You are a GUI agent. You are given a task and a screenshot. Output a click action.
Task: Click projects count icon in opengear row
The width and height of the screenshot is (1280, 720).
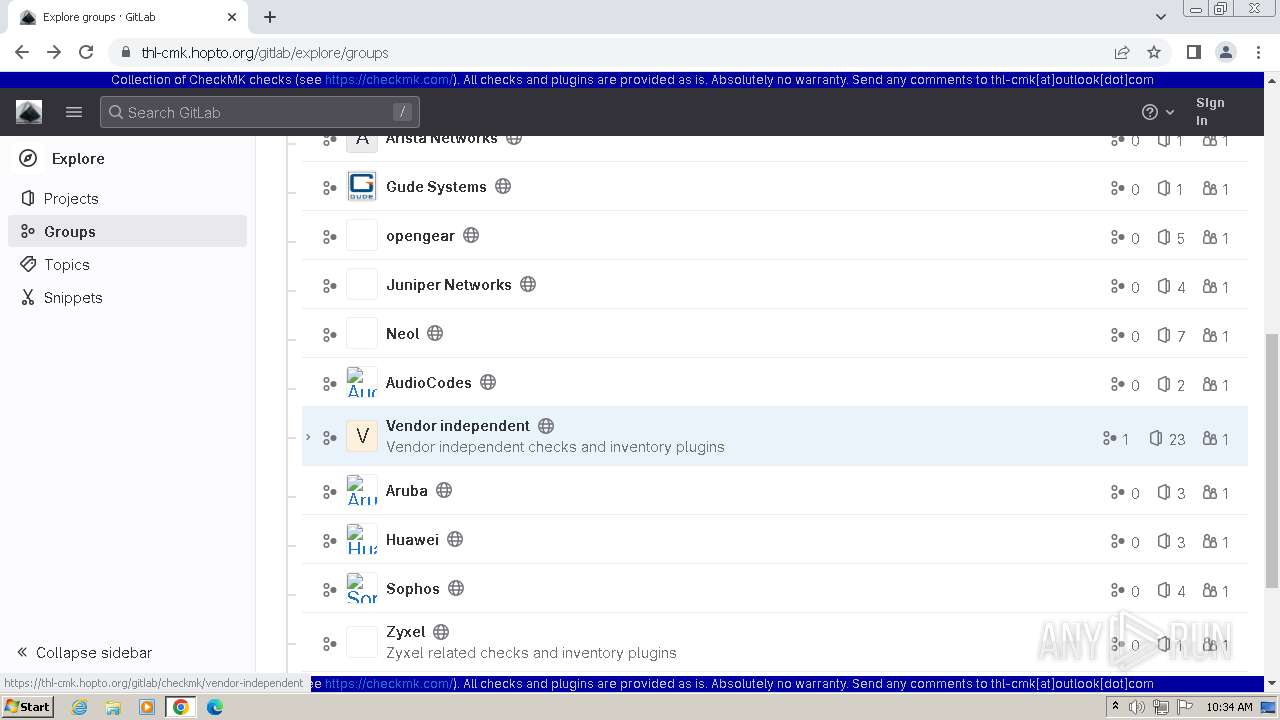[x=1164, y=237]
